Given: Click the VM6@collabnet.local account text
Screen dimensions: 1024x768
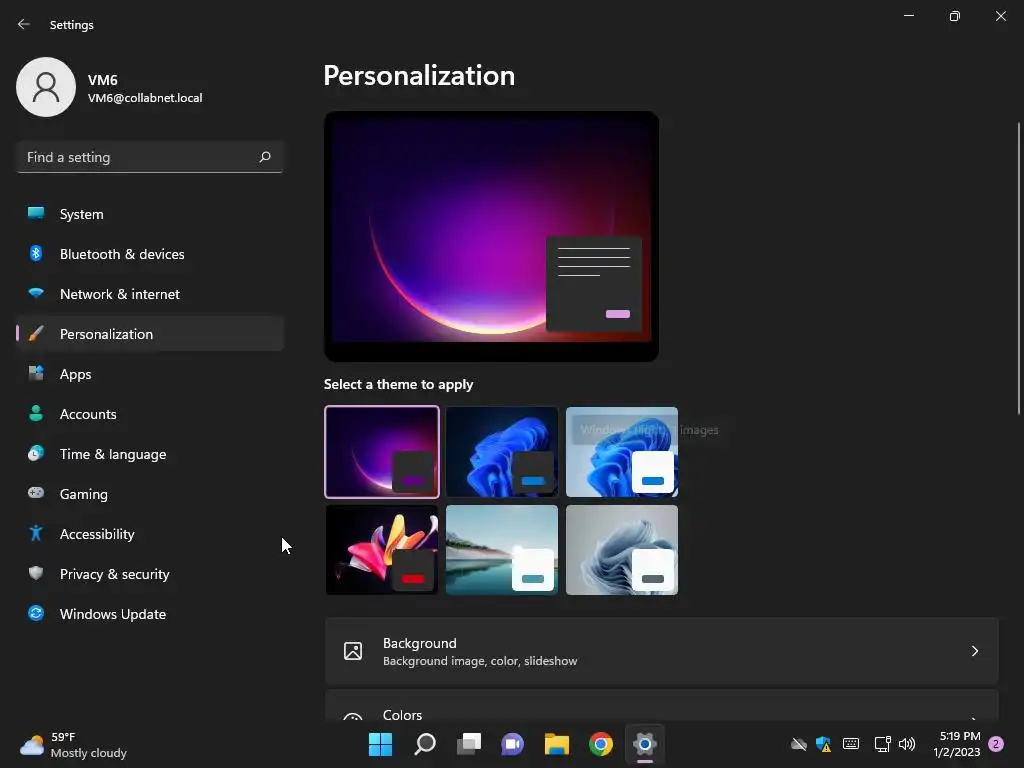Looking at the screenshot, I should click(145, 98).
